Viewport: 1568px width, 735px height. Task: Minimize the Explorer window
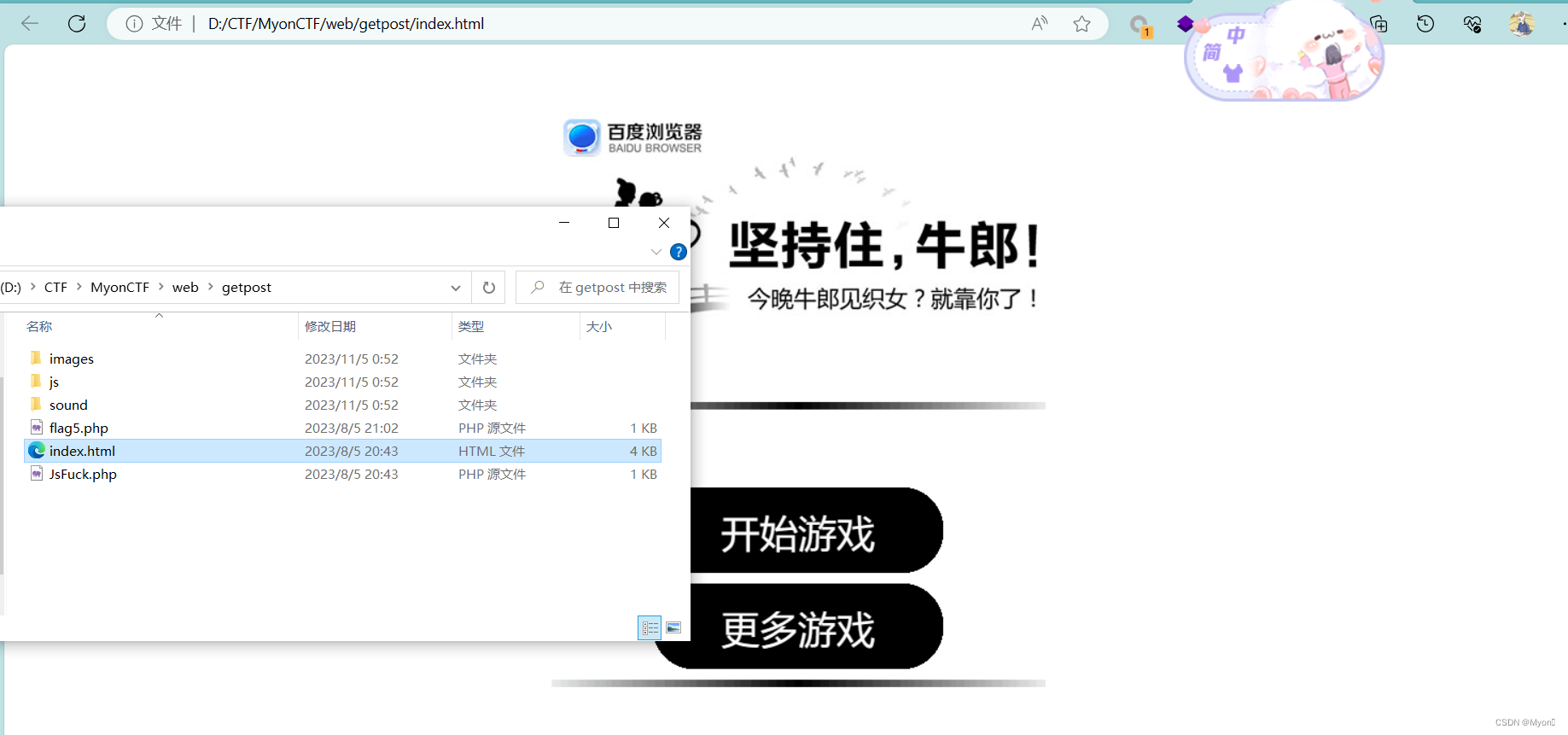[x=564, y=223]
